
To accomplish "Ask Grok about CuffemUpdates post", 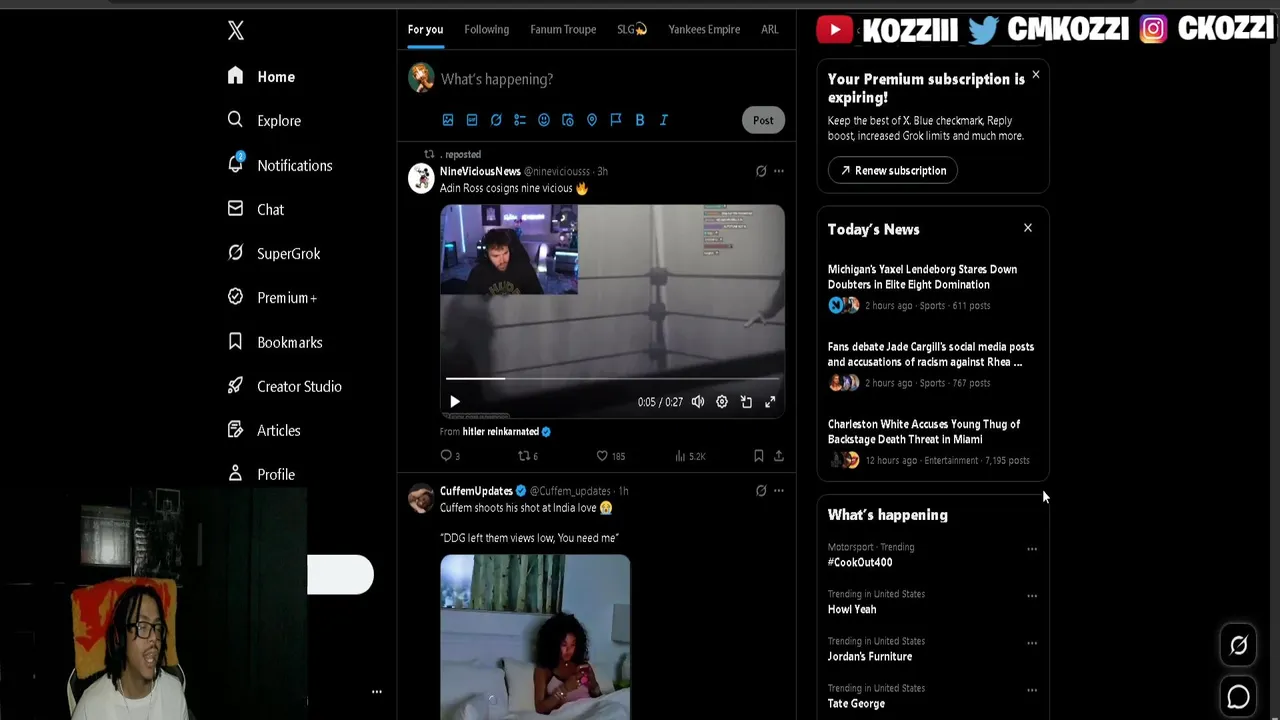I will tap(761, 491).
